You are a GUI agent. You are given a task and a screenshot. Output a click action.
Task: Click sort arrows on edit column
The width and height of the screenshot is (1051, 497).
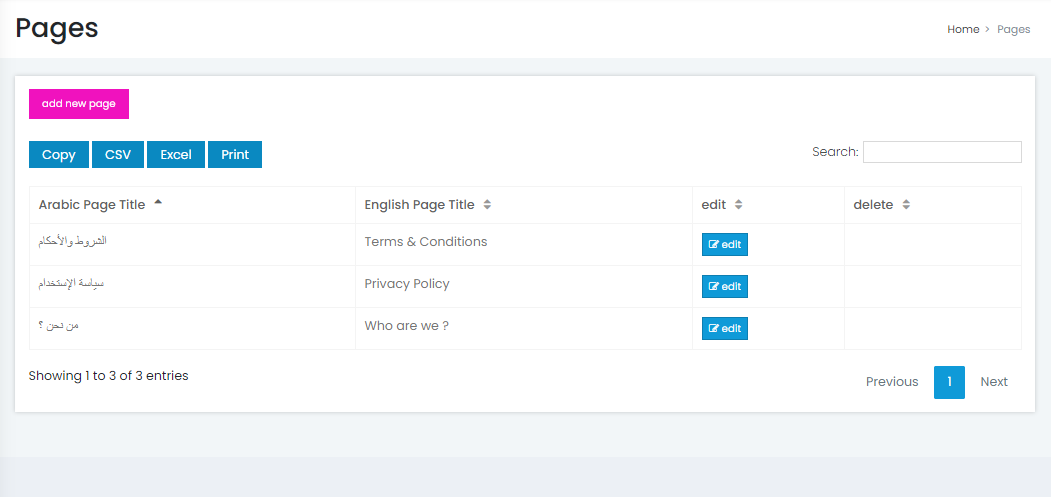tap(738, 205)
